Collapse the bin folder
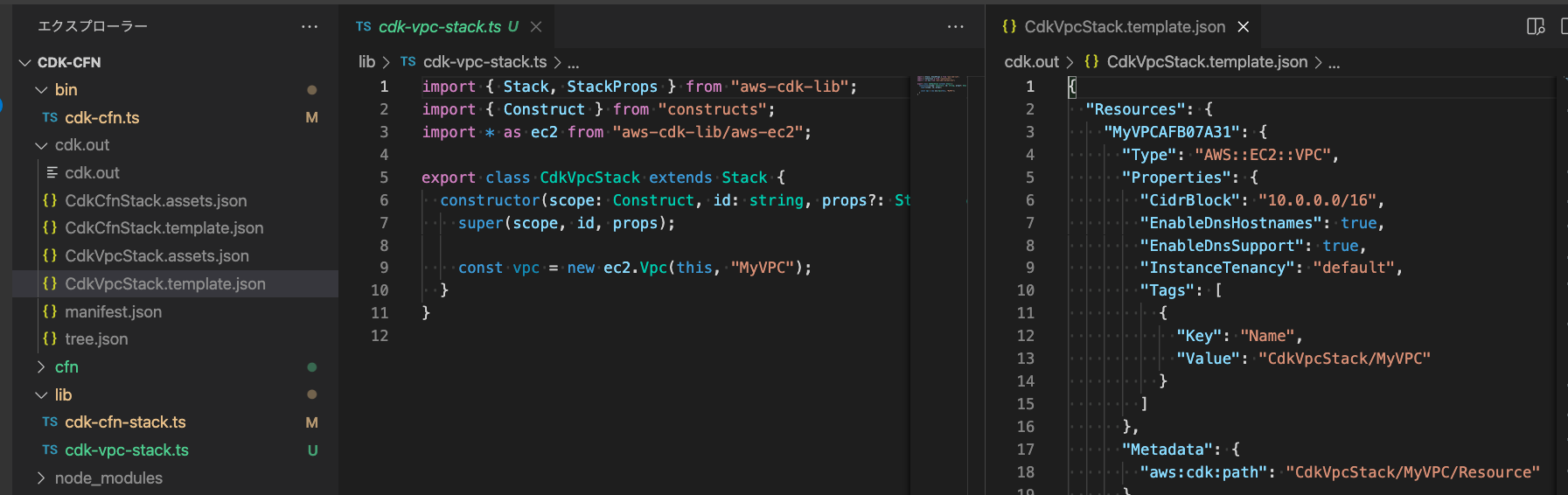The width and height of the screenshot is (1568, 495). coord(41,90)
